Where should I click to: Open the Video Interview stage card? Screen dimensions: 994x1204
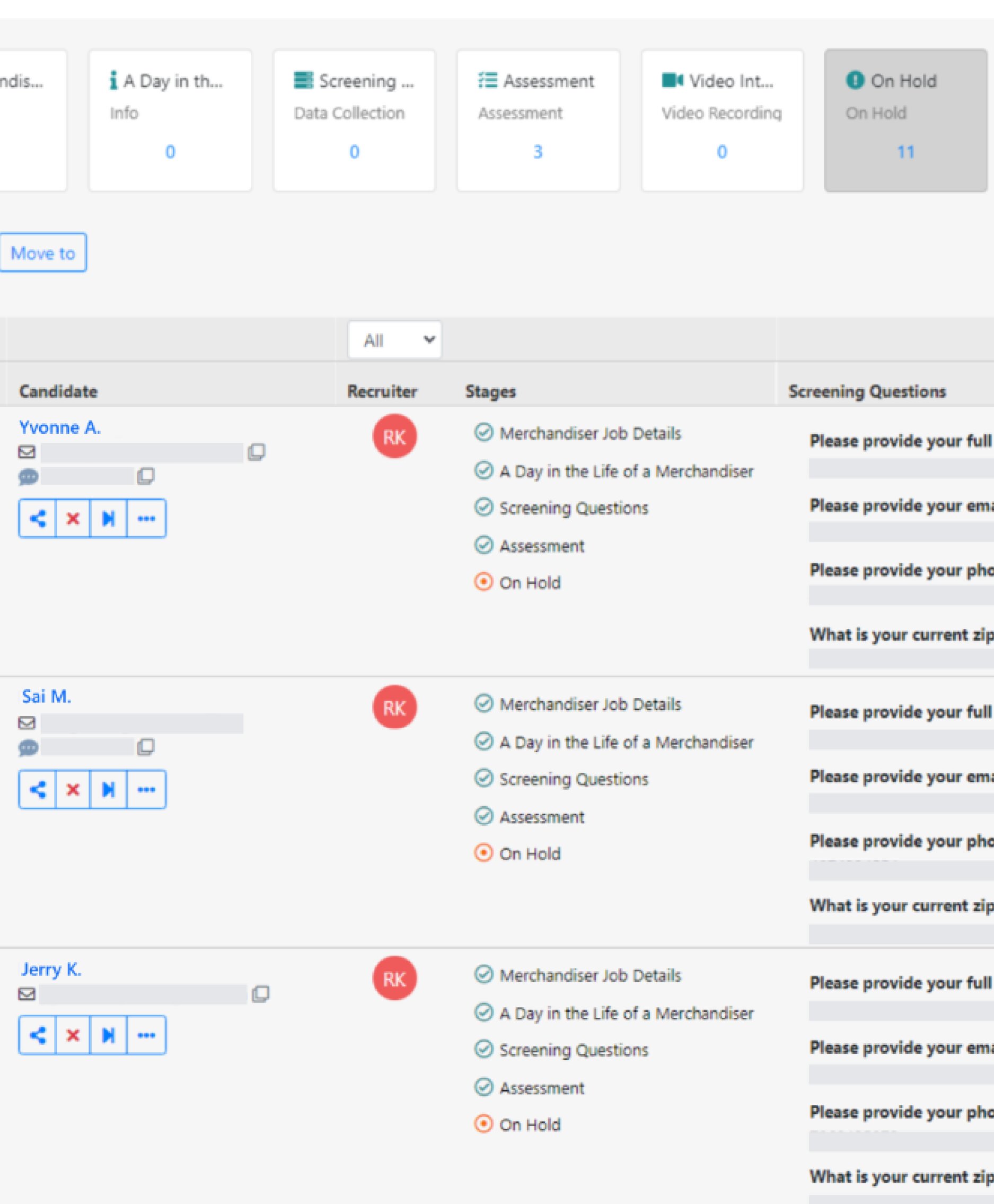pos(722,120)
